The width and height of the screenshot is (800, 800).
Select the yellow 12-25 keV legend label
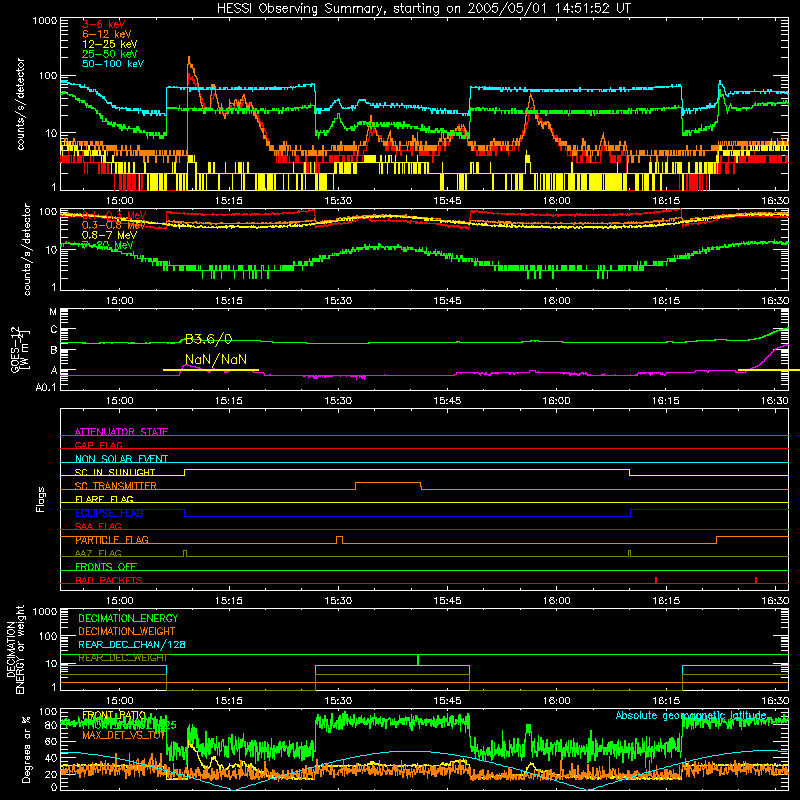point(109,44)
